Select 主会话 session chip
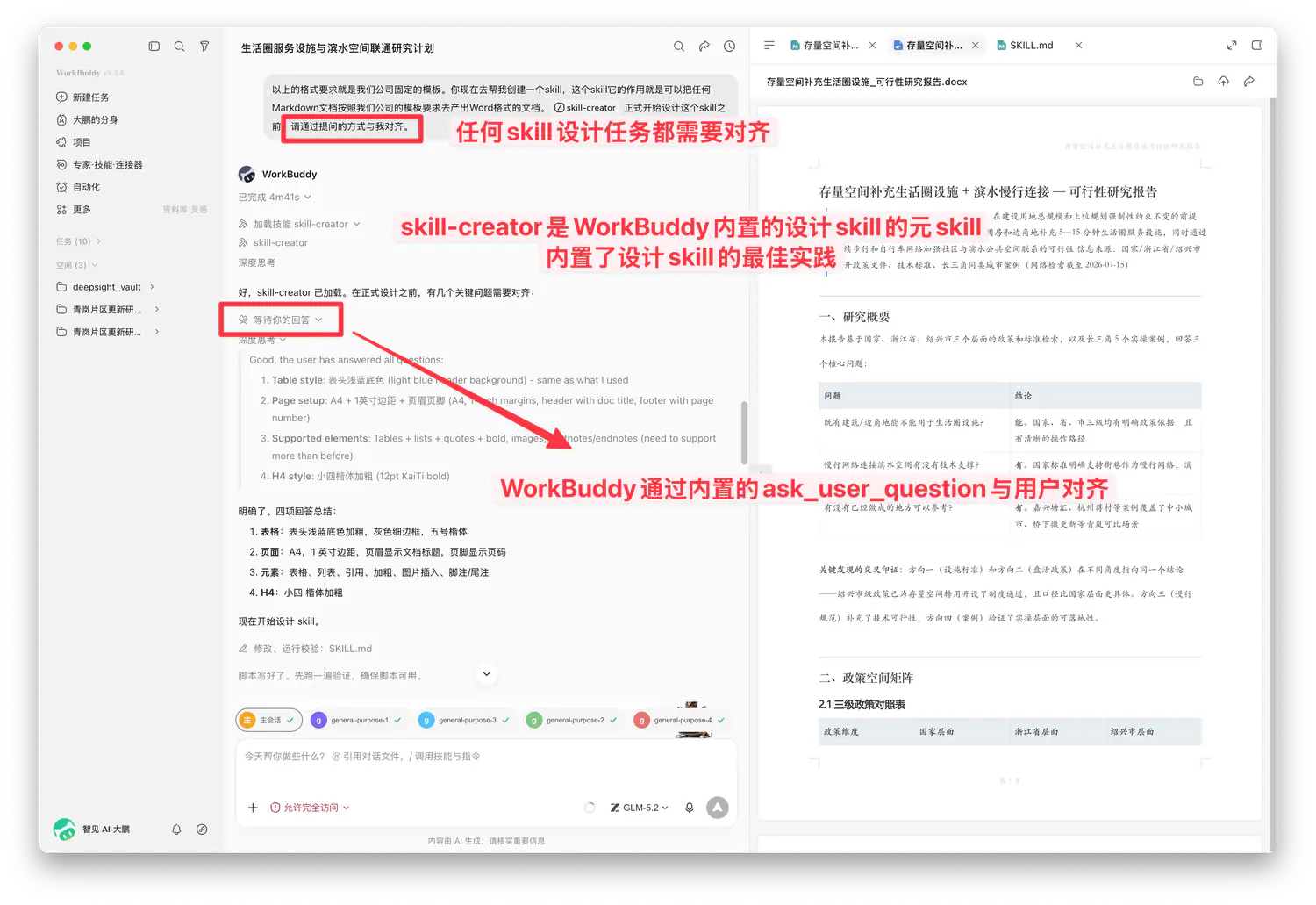 [269, 720]
